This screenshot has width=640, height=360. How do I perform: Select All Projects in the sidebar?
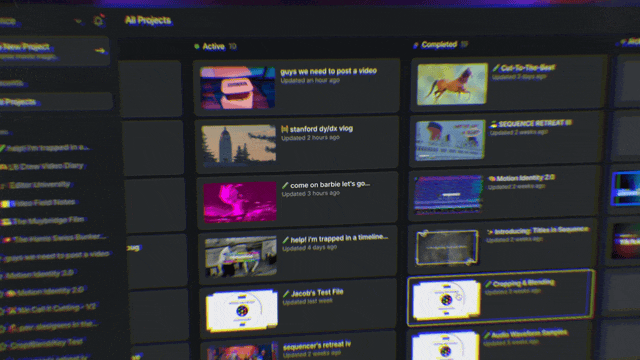point(56,102)
